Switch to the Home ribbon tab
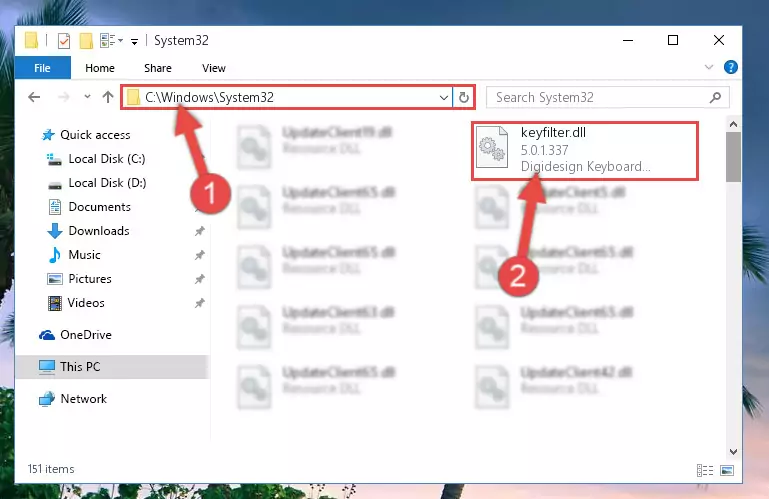Viewport: 769px width, 499px height. click(x=100, y=68)
